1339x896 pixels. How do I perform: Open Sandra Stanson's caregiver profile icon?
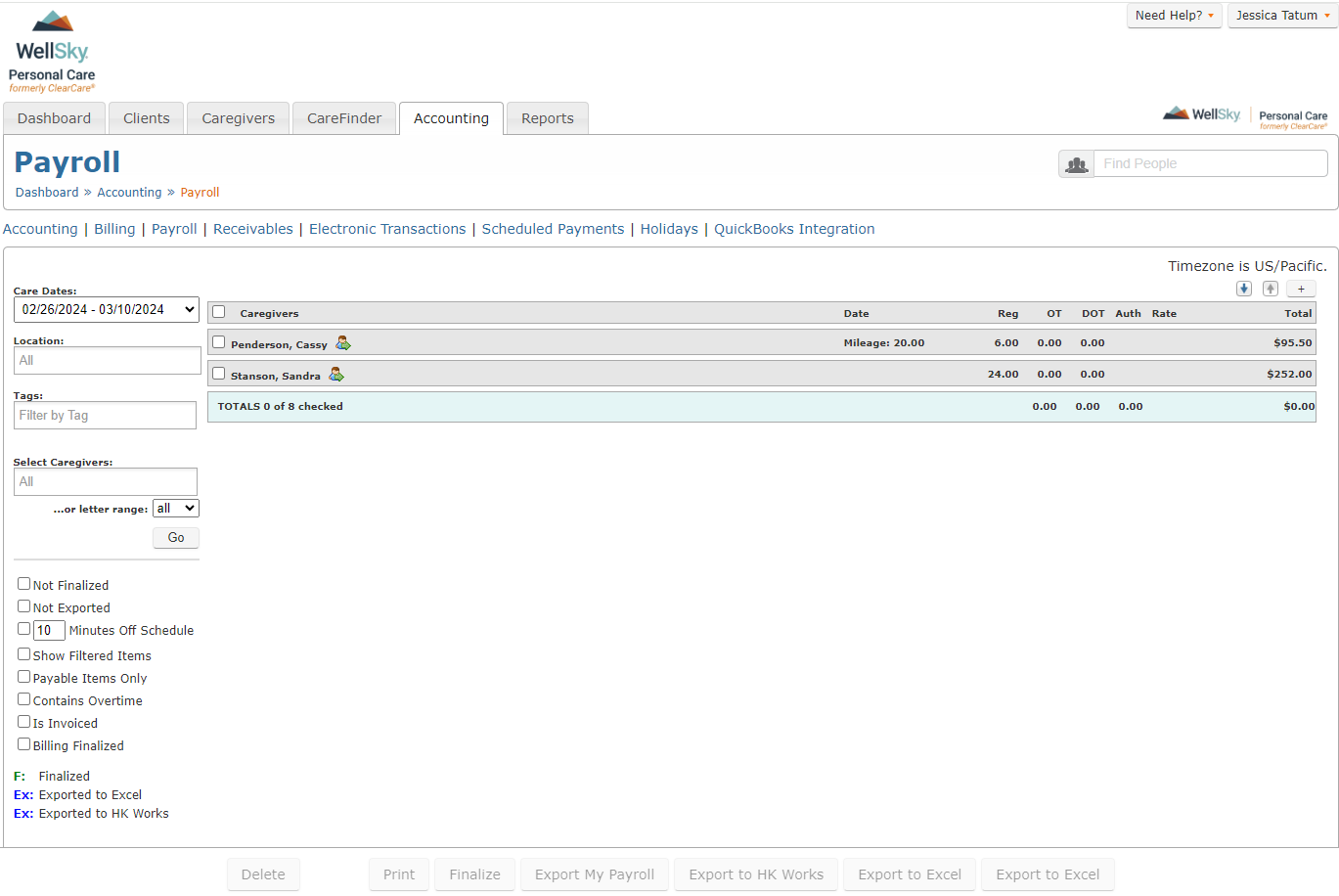click(336, 375)
